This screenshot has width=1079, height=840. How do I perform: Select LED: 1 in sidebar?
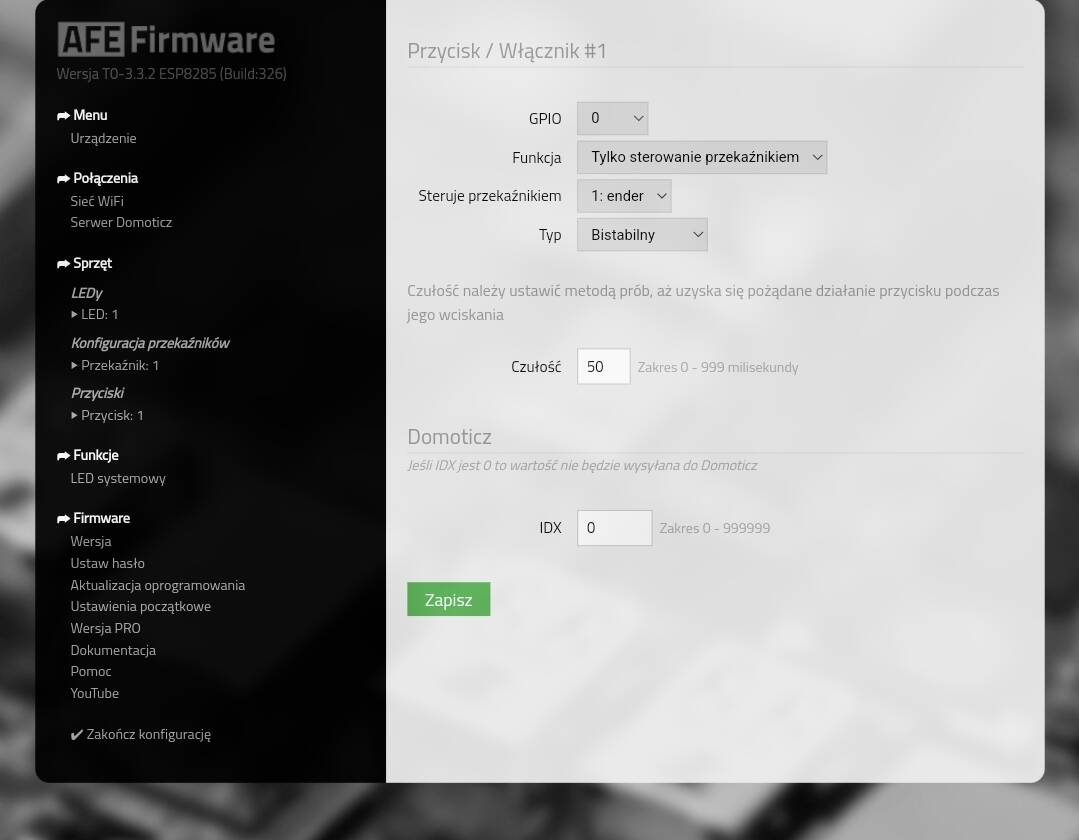pyautogui.click(x=99, y=314)
